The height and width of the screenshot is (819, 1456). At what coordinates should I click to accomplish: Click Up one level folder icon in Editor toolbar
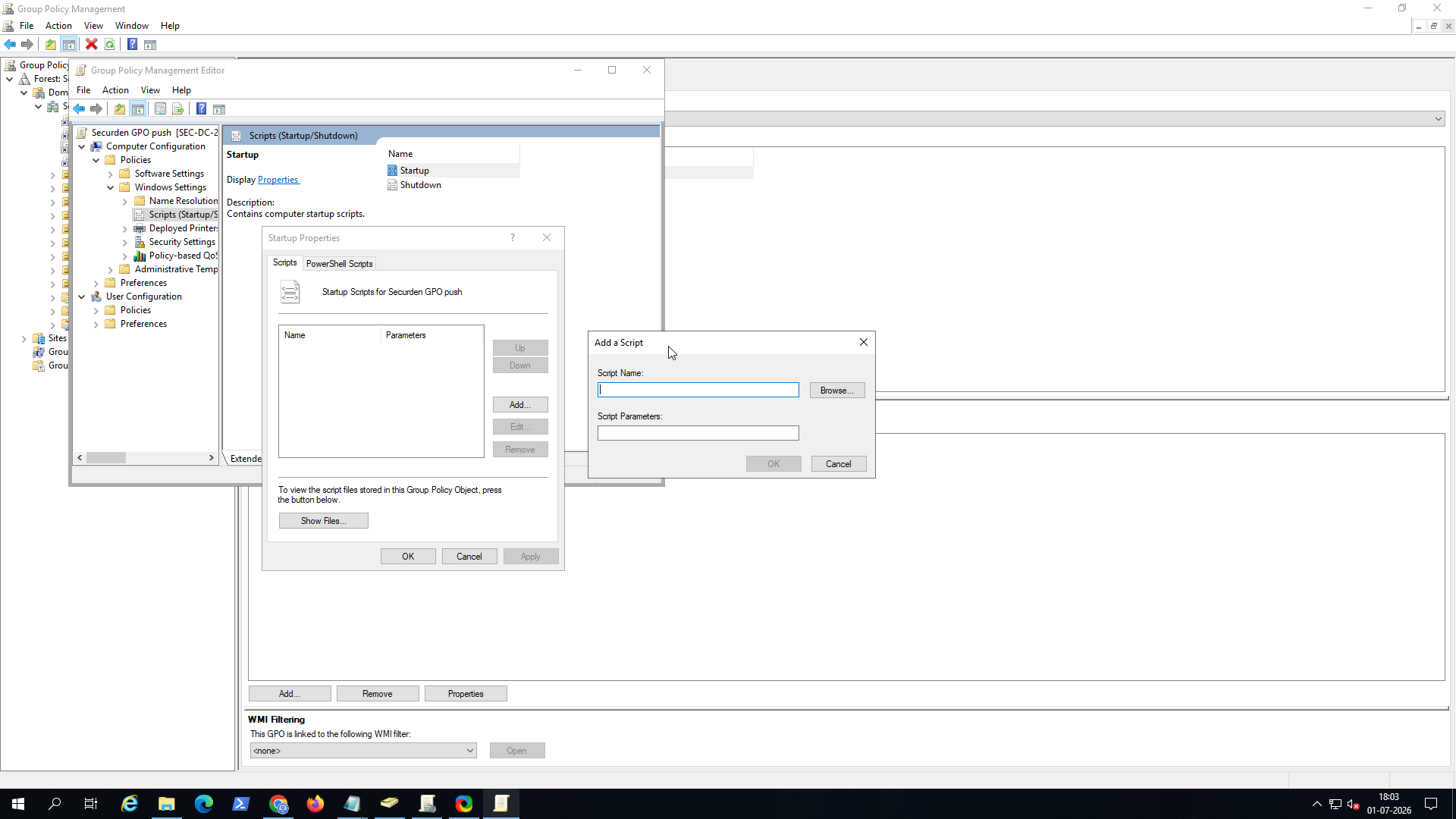tap(120, 109)
